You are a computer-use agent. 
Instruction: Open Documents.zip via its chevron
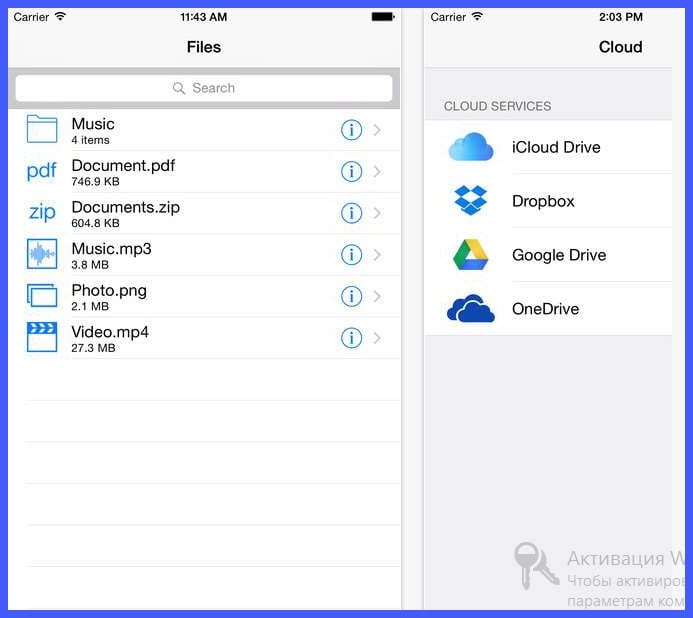click(377, 213)
